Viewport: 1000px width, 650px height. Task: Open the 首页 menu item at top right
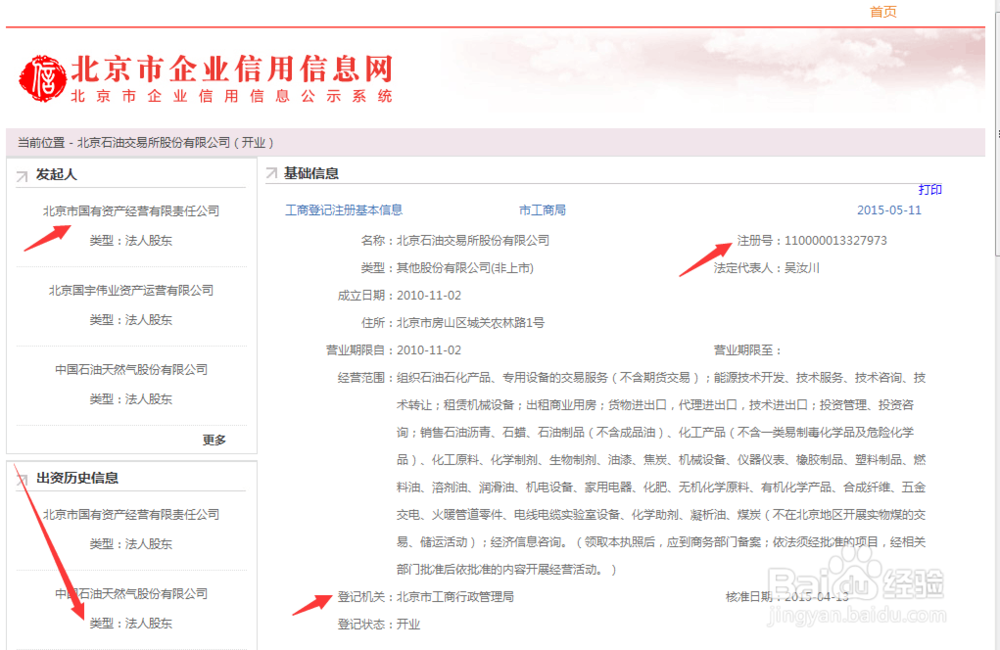[883, 12]
